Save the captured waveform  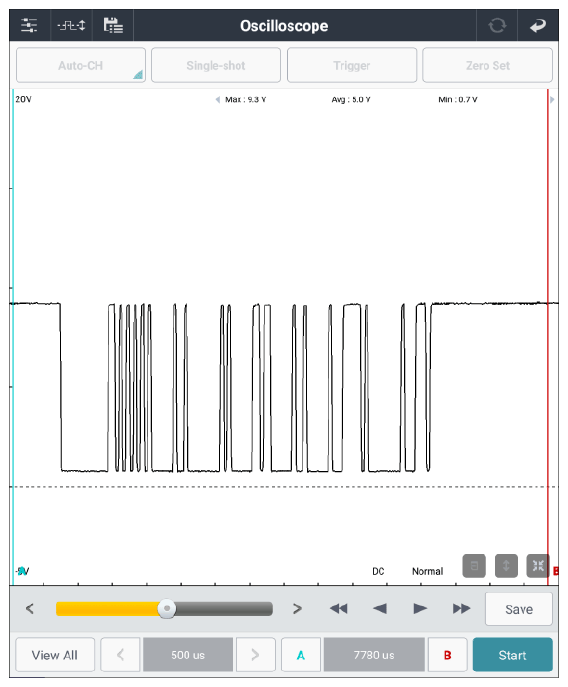click(x=519, y=609)
